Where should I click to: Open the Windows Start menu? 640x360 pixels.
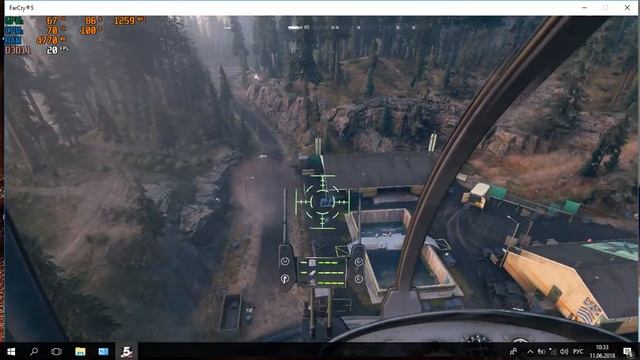(11, 351)
